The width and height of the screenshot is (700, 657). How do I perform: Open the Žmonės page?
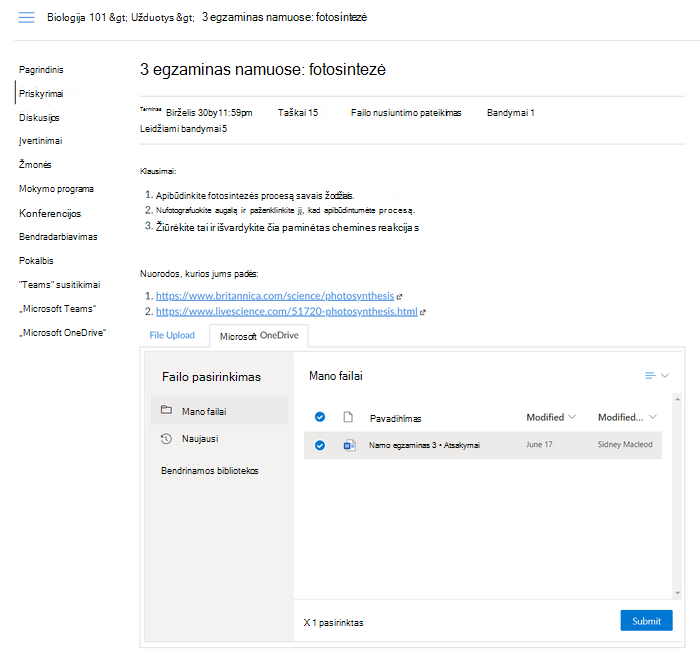pos(35,165)
